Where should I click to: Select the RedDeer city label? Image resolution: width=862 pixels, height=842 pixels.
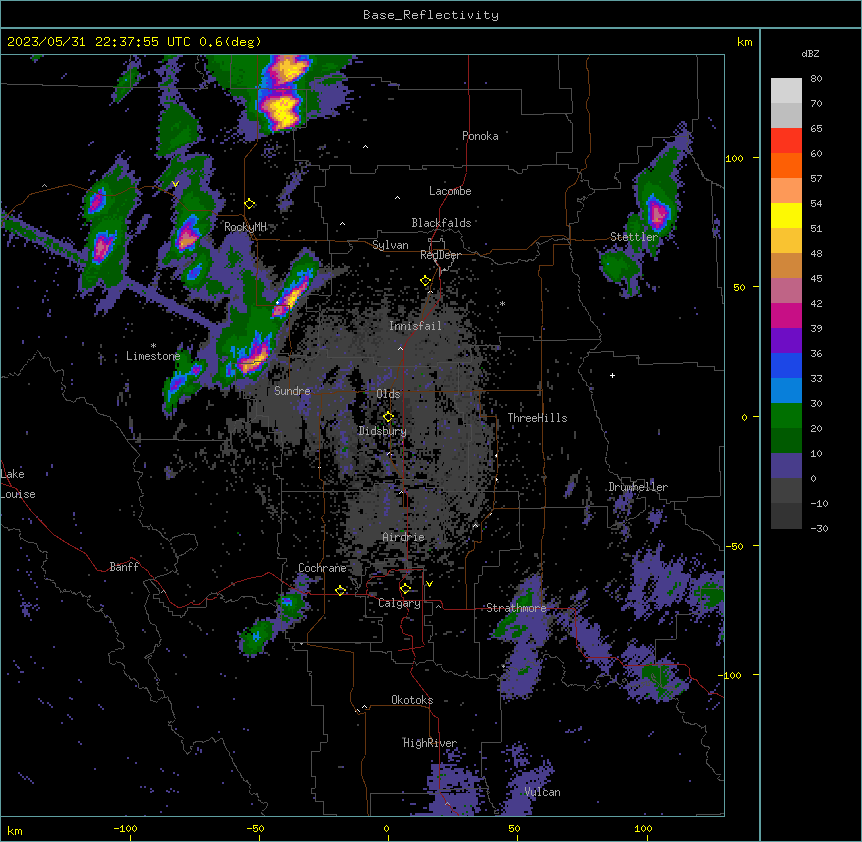pyautogui.click(x=440, y=255)
